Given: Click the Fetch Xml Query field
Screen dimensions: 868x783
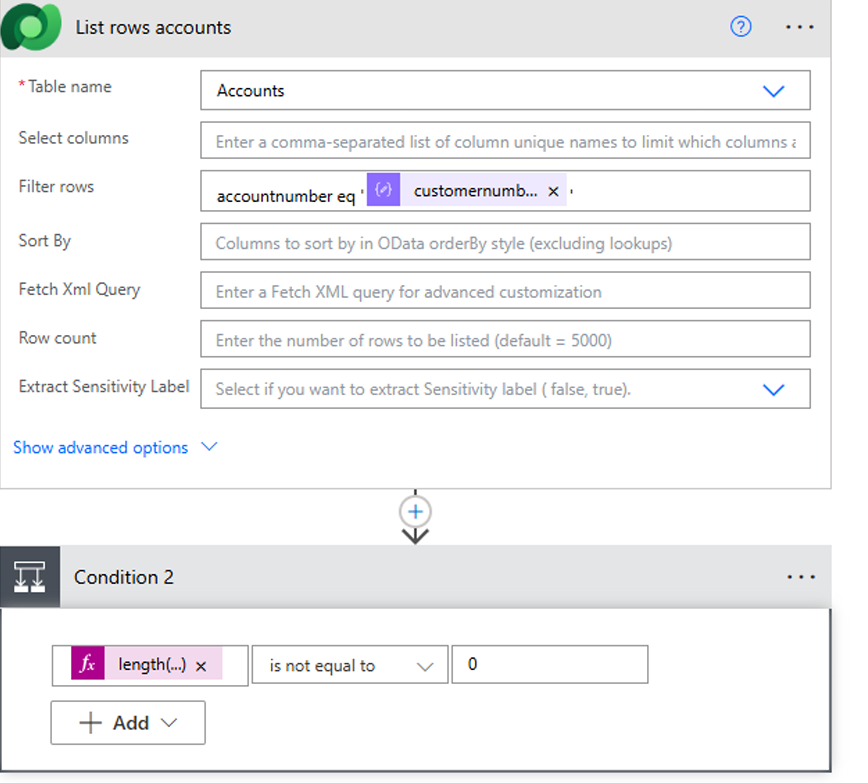Looking at the screenshot, I should 505,292.
